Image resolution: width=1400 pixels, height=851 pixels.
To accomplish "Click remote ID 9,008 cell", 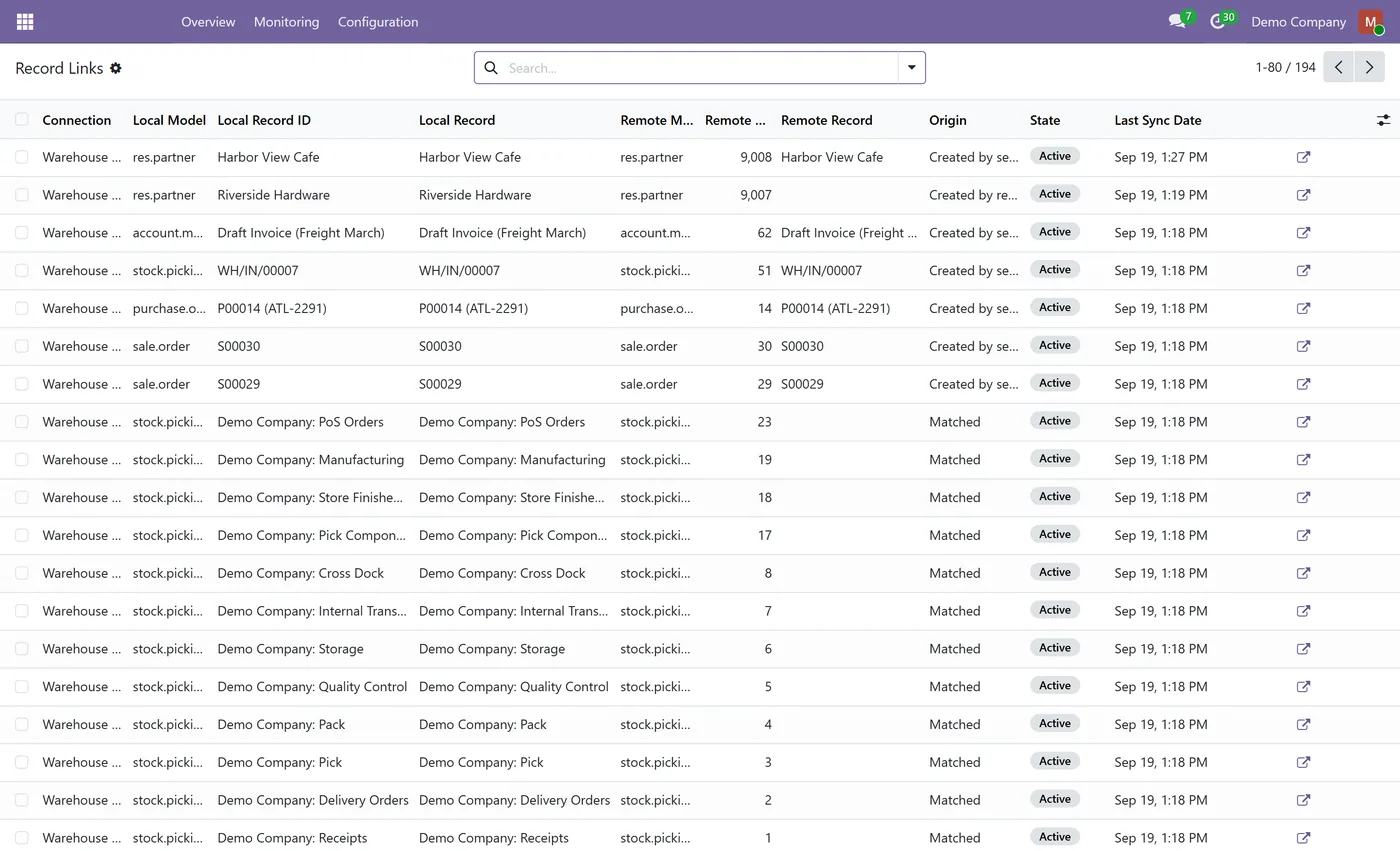I will (x=756, y=157).
